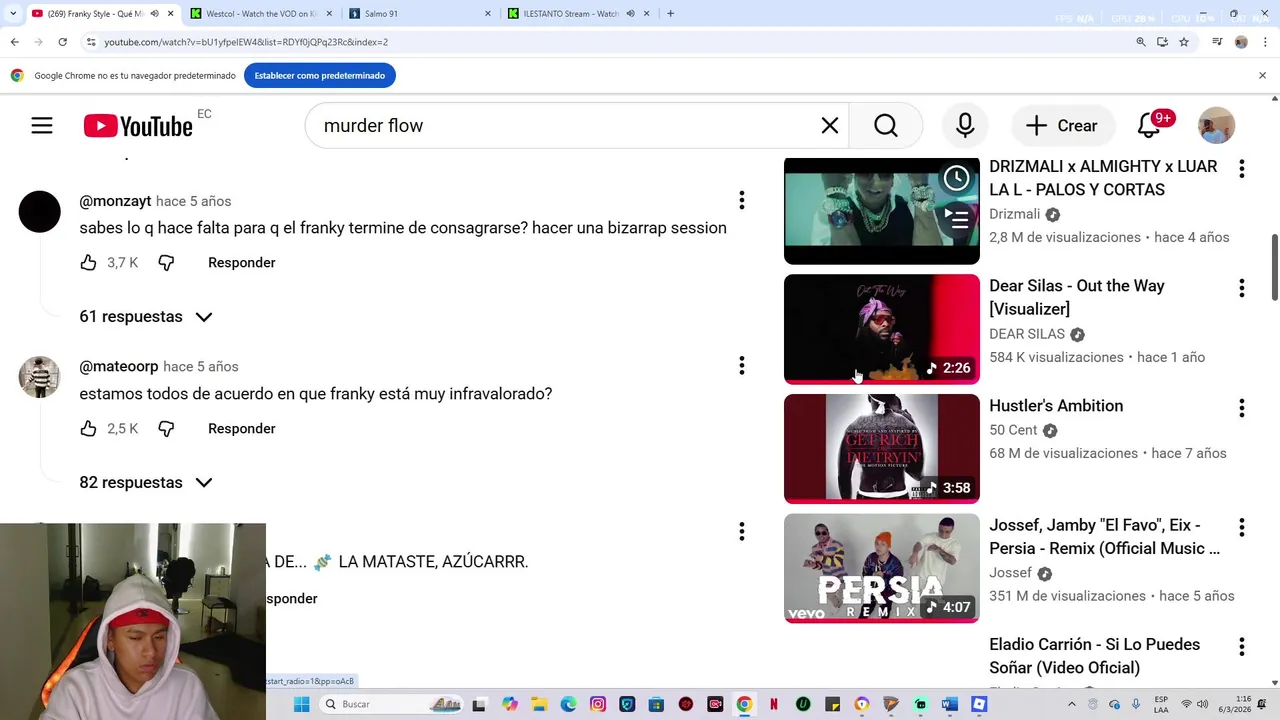
Task: Click the Crear button
Action: 1062,125
